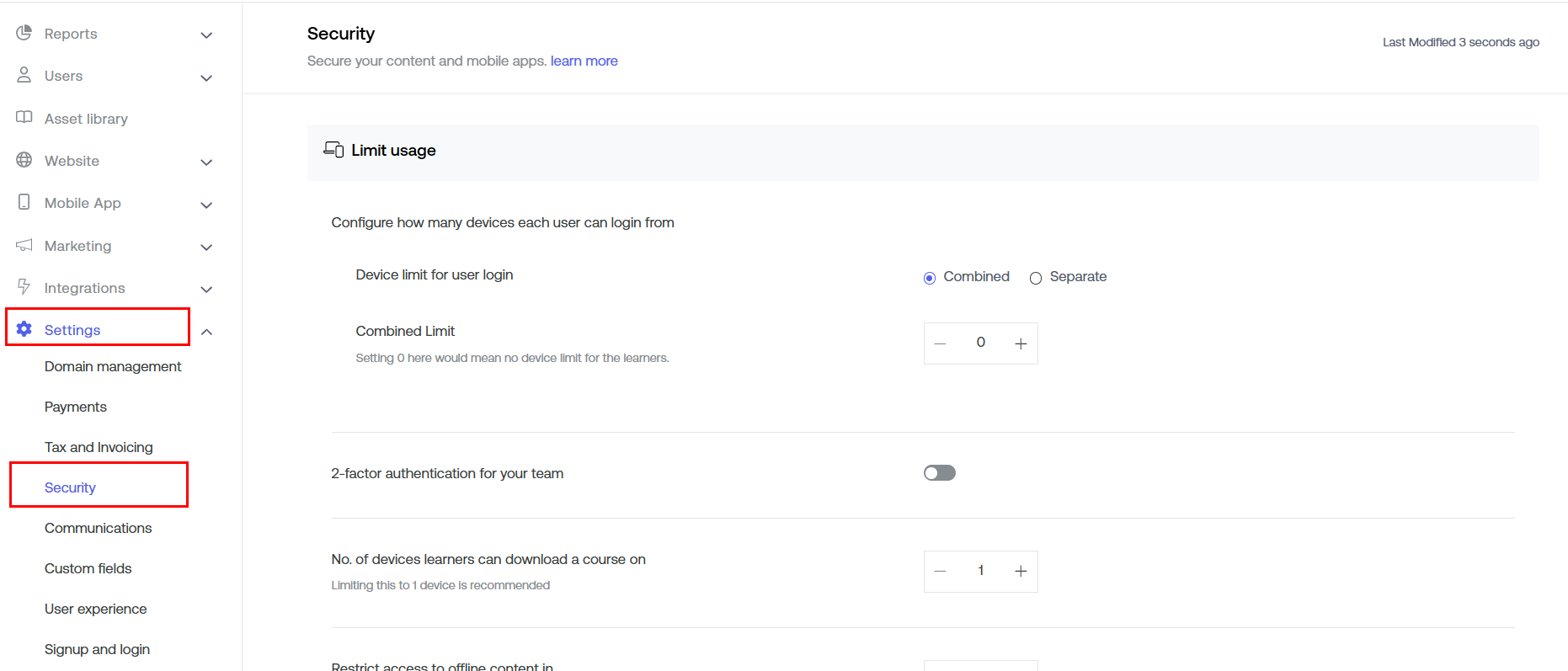Click the Users person icon

[x=24, y=75]
